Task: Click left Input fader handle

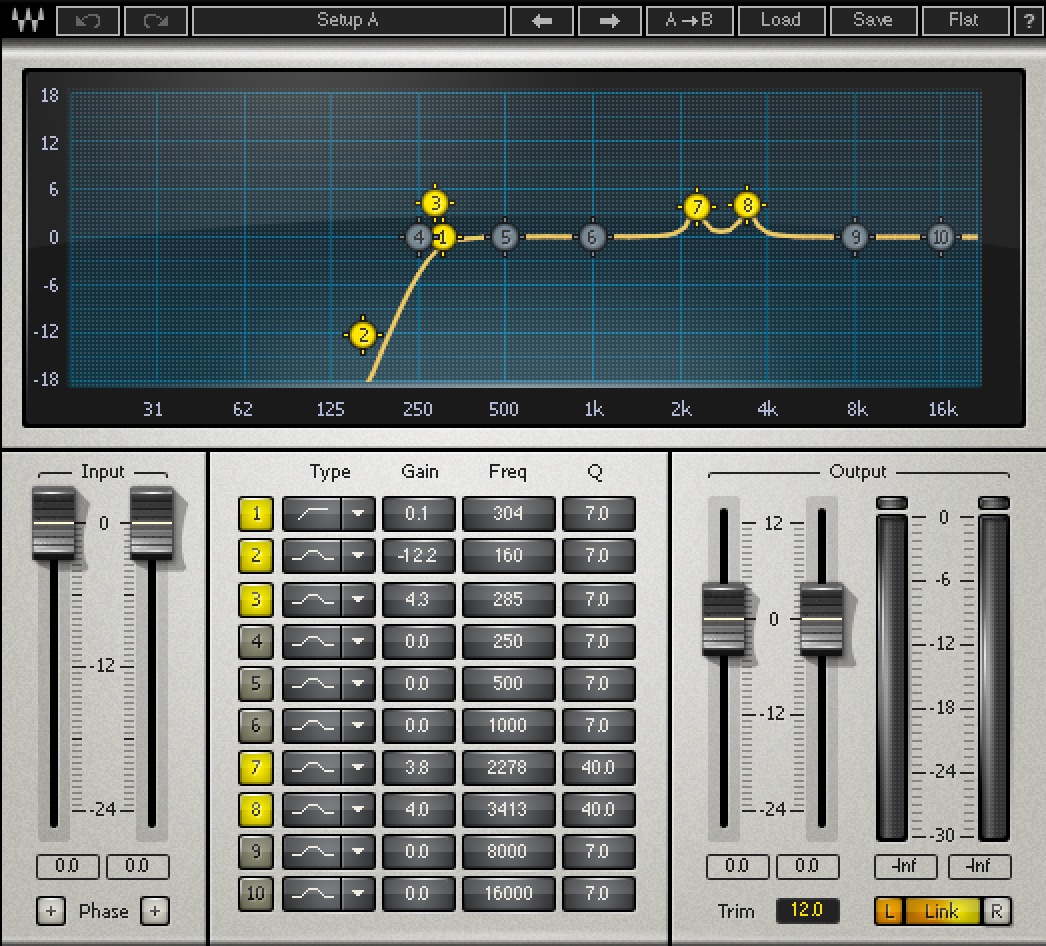Action: [54, 524]
